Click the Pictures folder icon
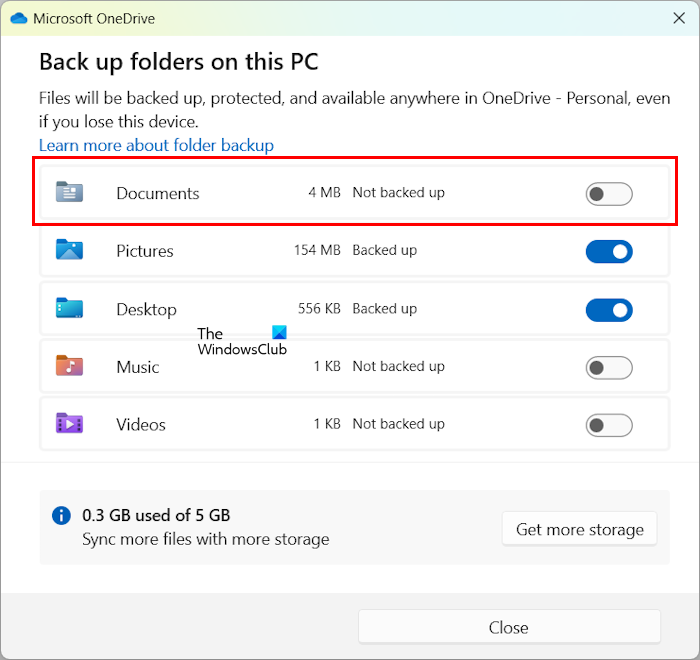 pos(69,251)
